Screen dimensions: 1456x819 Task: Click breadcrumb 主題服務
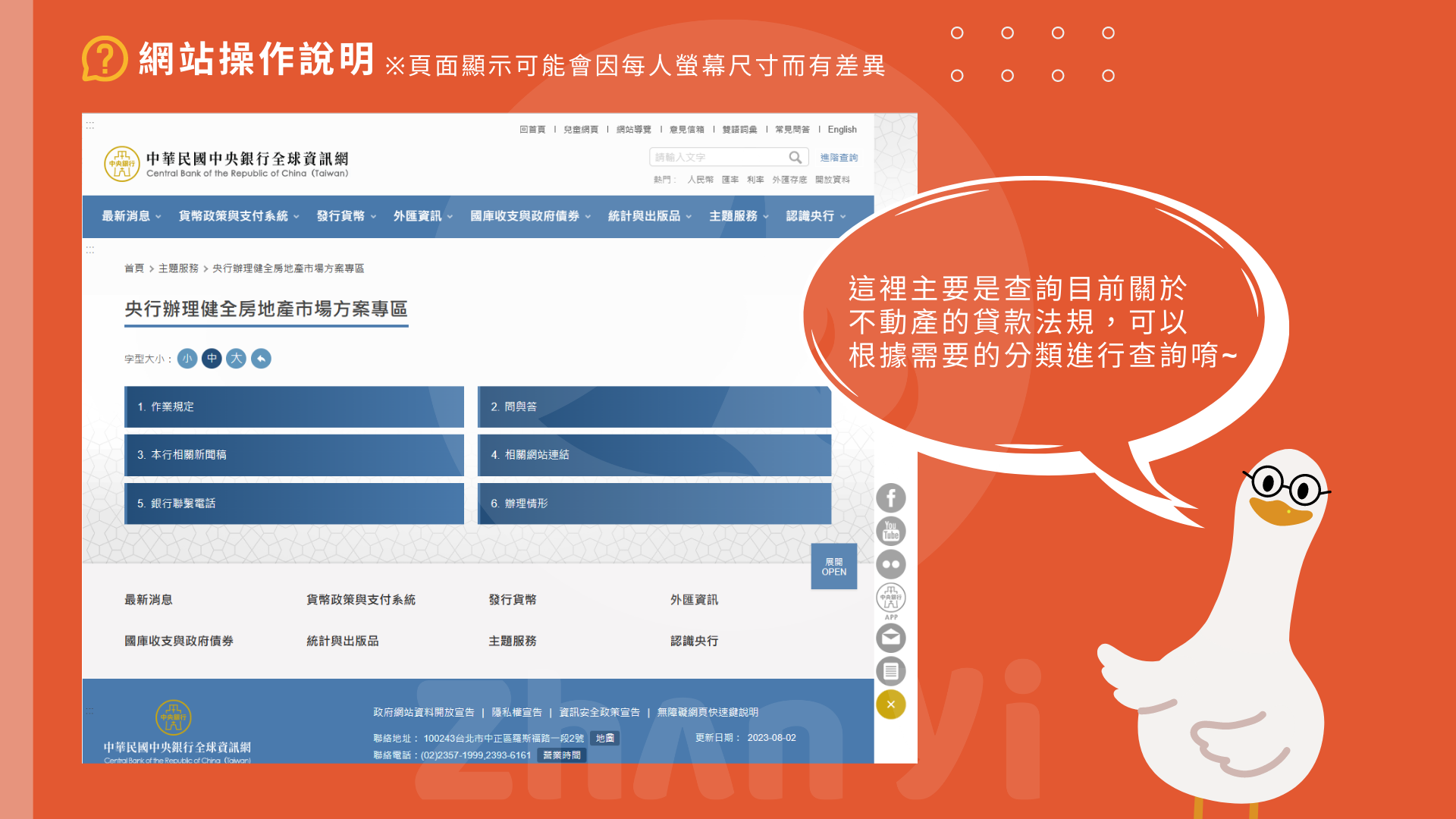[178, 268]
